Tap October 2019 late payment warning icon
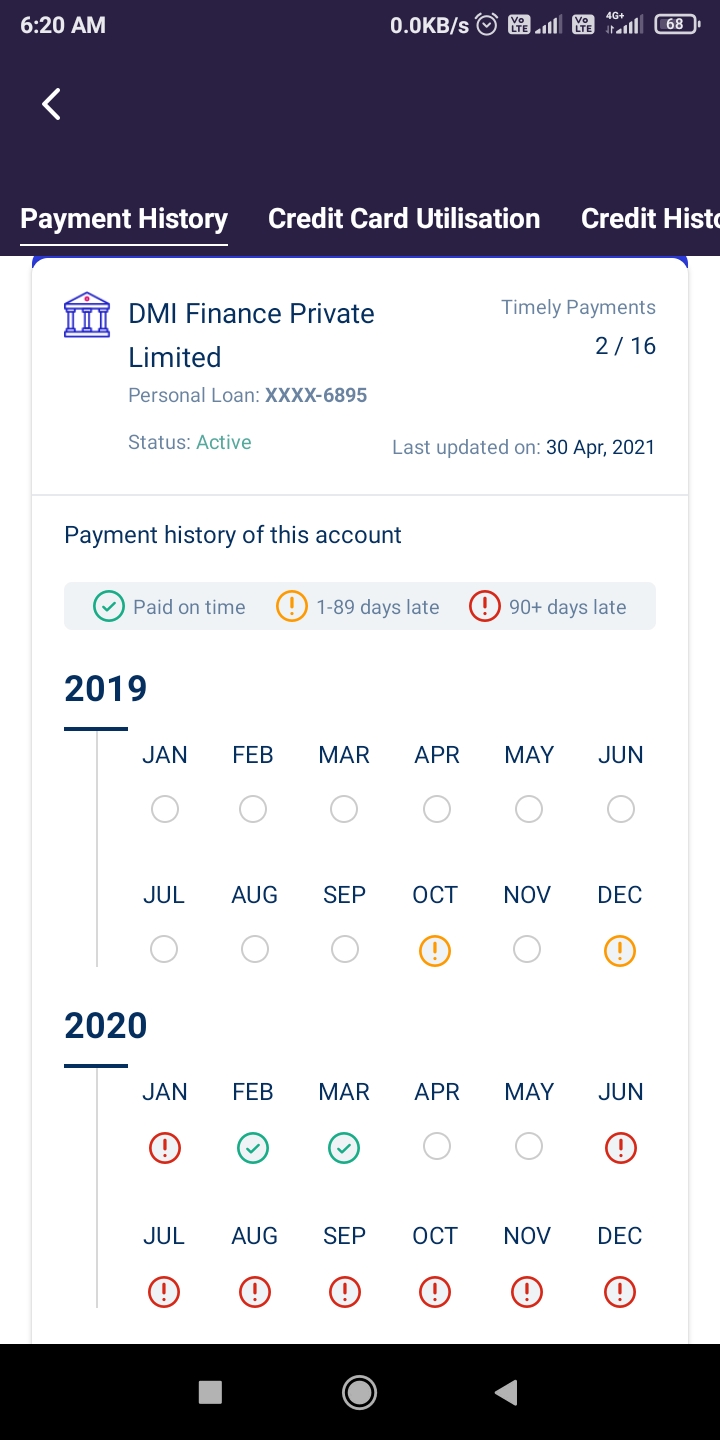Image resolution: width=720 pixels, height=1440 pixels. [x=435, y=950]
